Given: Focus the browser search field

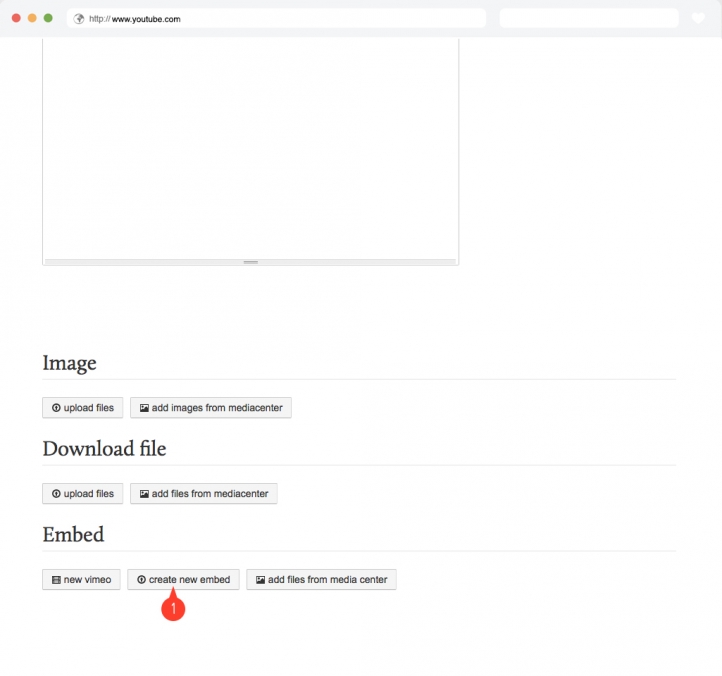Looking at the screenshot, I should [589, 18].
